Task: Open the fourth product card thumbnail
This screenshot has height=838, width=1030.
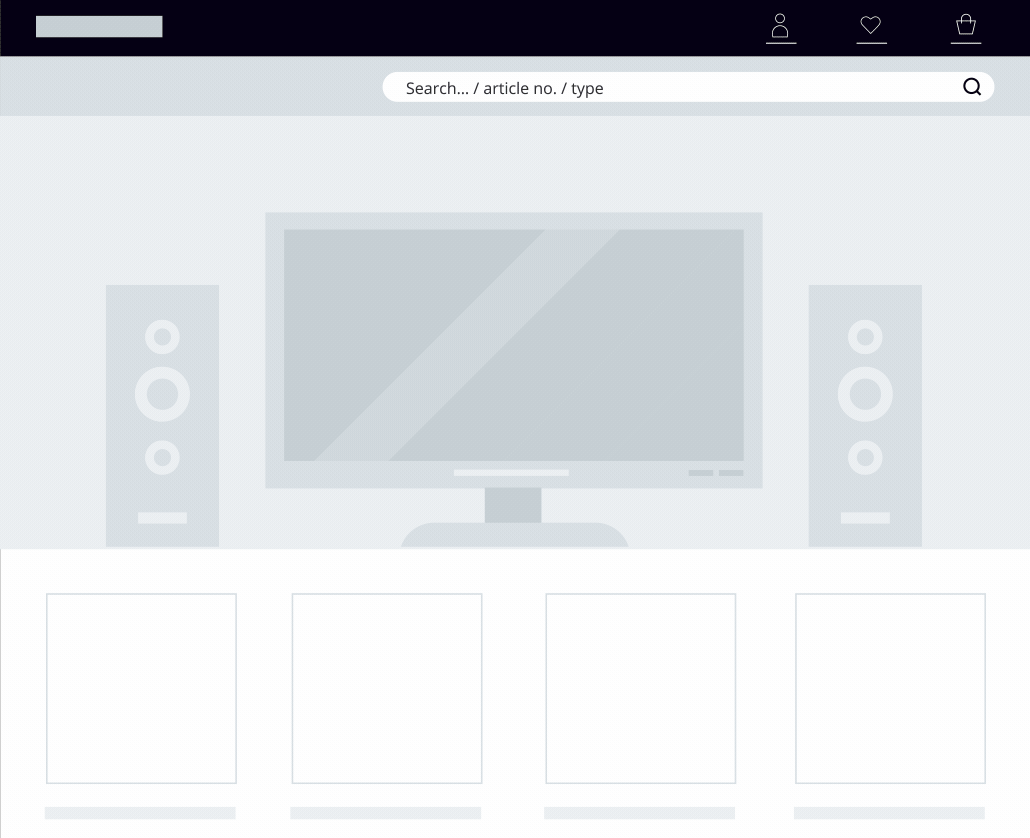Action: 890,688
